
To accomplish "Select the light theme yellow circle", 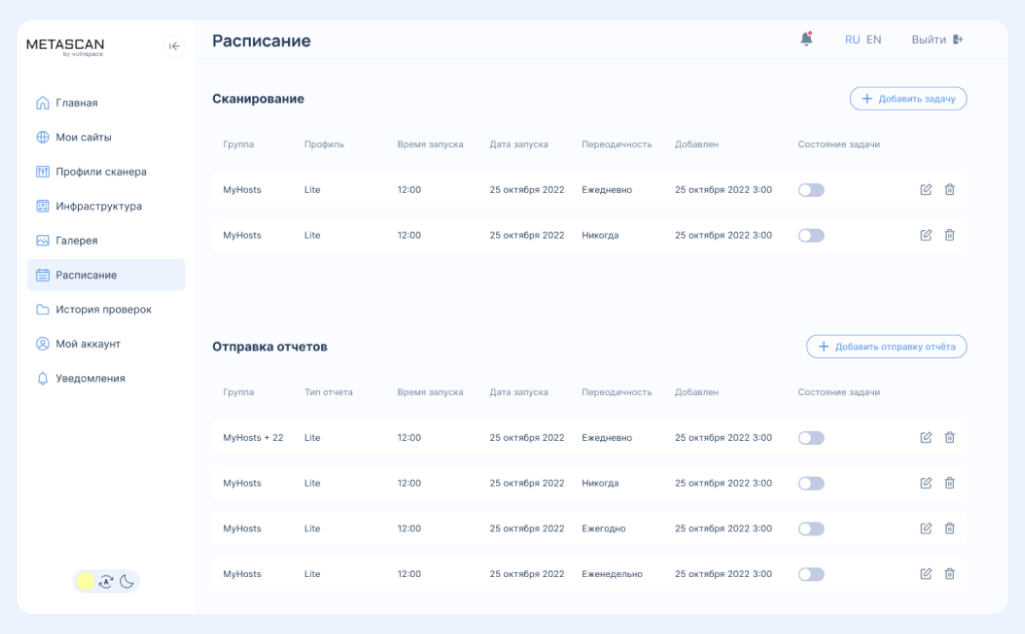I will tap(85, 581).
